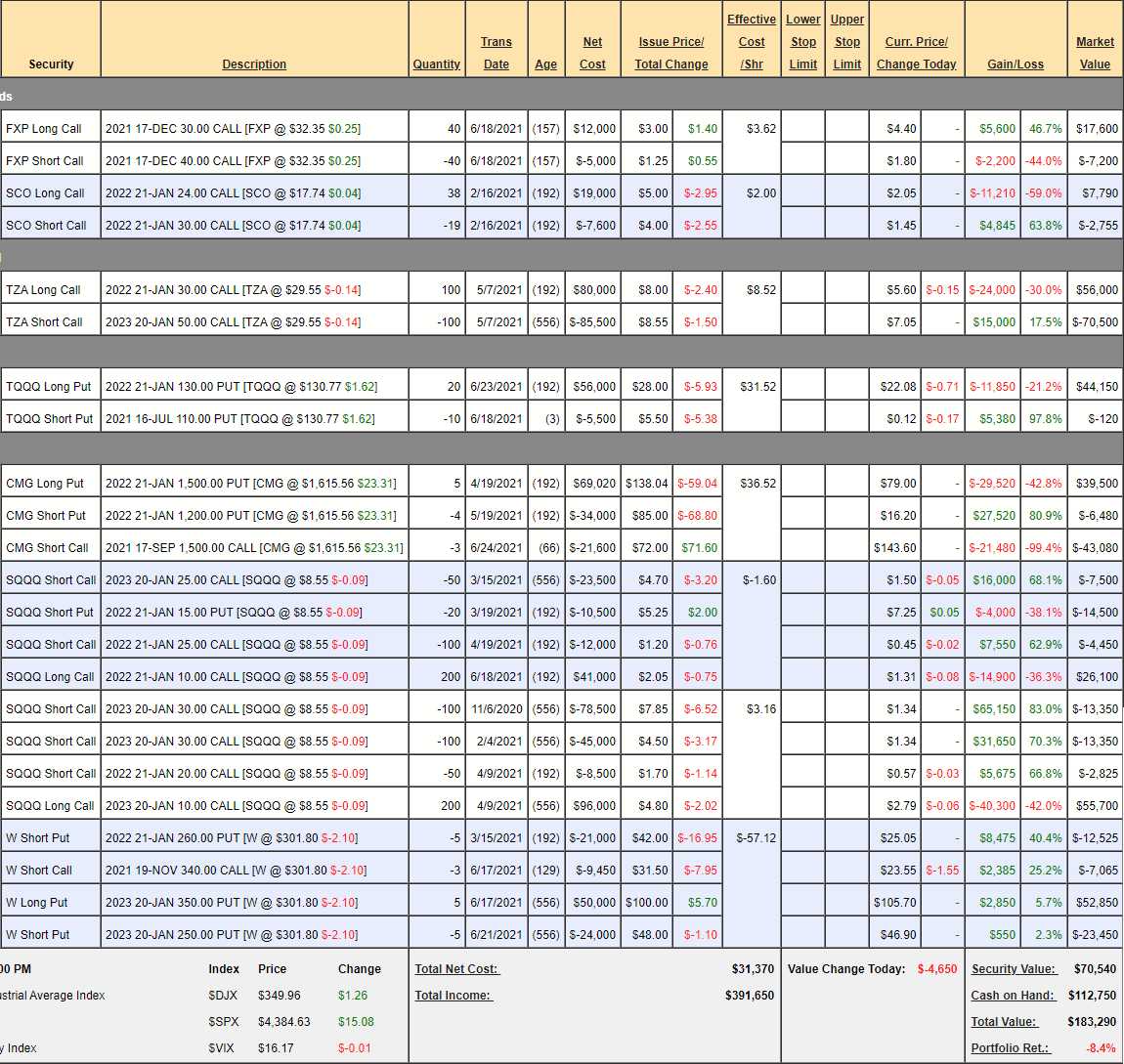
Task: Open the Total Net Cost label
Action: pos(456,969)
